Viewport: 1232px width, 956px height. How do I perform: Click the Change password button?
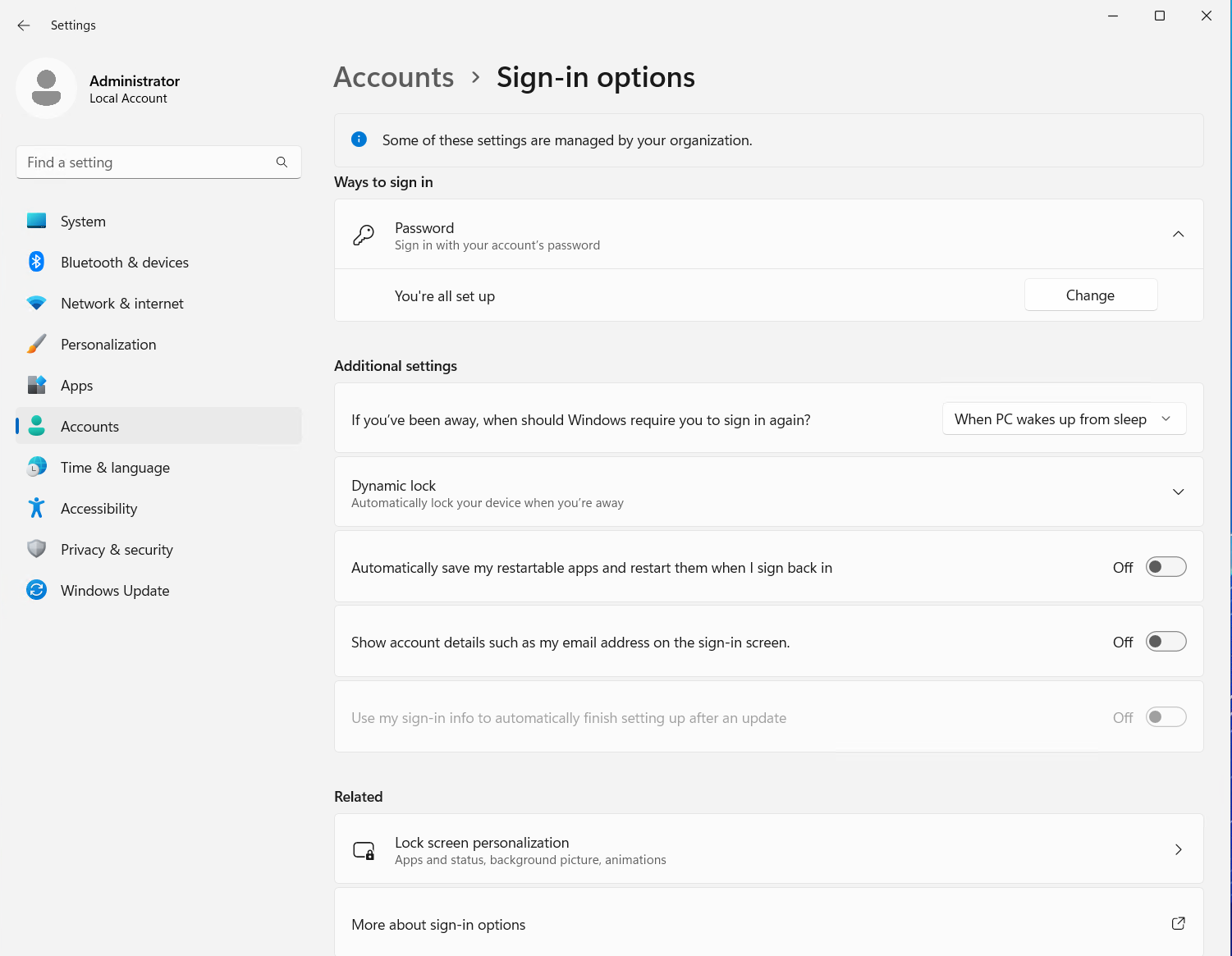(1091, 295)
